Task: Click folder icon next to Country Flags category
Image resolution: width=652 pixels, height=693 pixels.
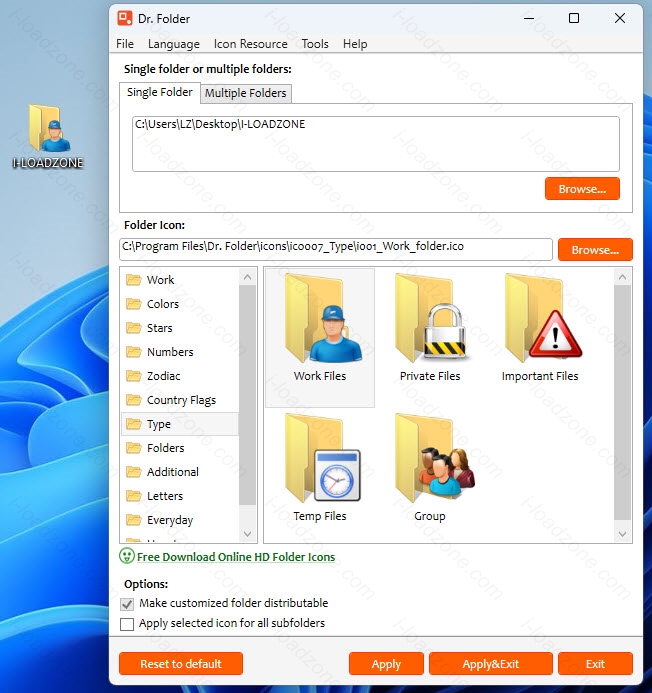Action: tap(133, 400)
